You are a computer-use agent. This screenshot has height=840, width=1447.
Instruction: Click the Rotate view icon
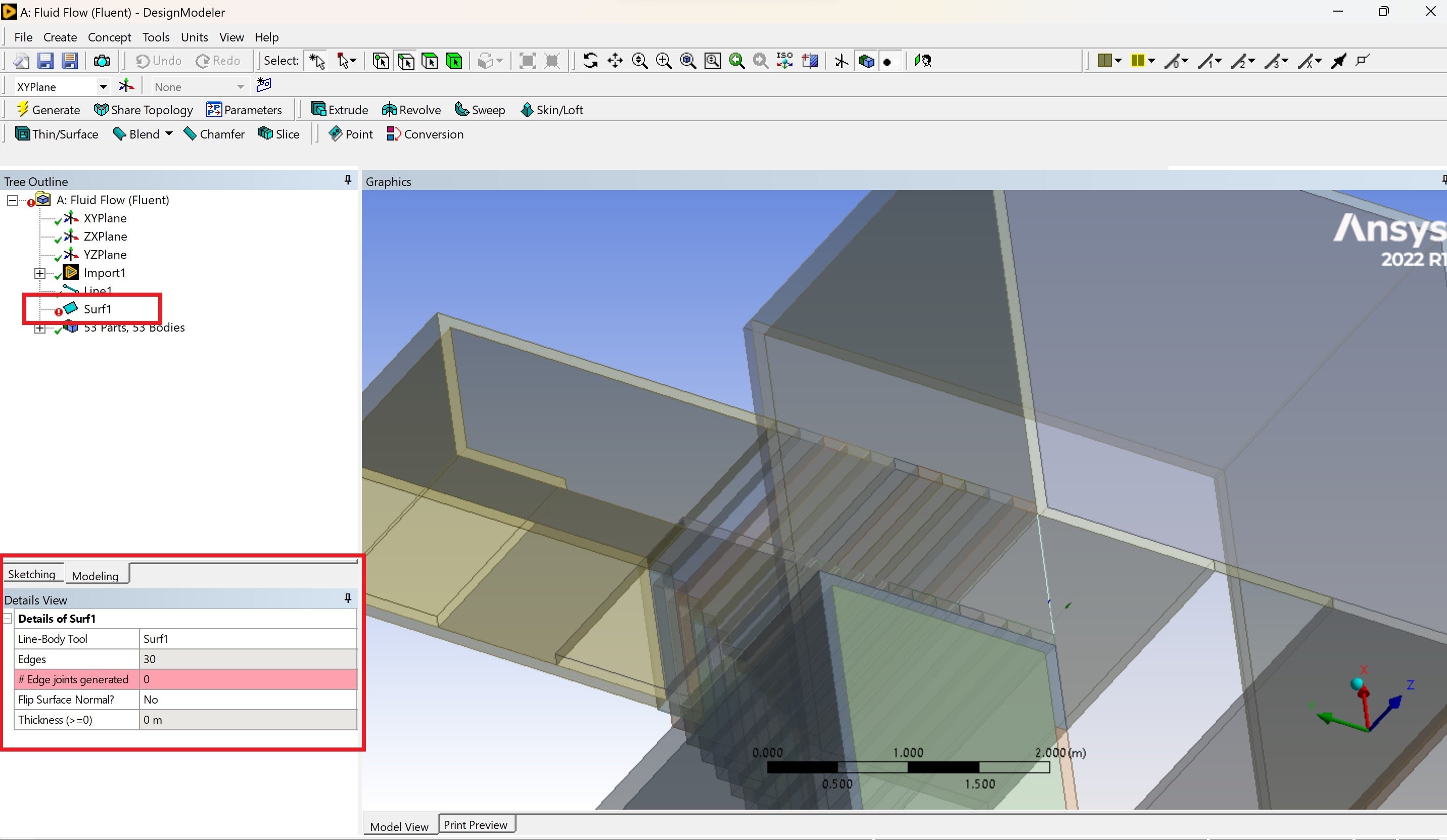[x=590, y=60]
